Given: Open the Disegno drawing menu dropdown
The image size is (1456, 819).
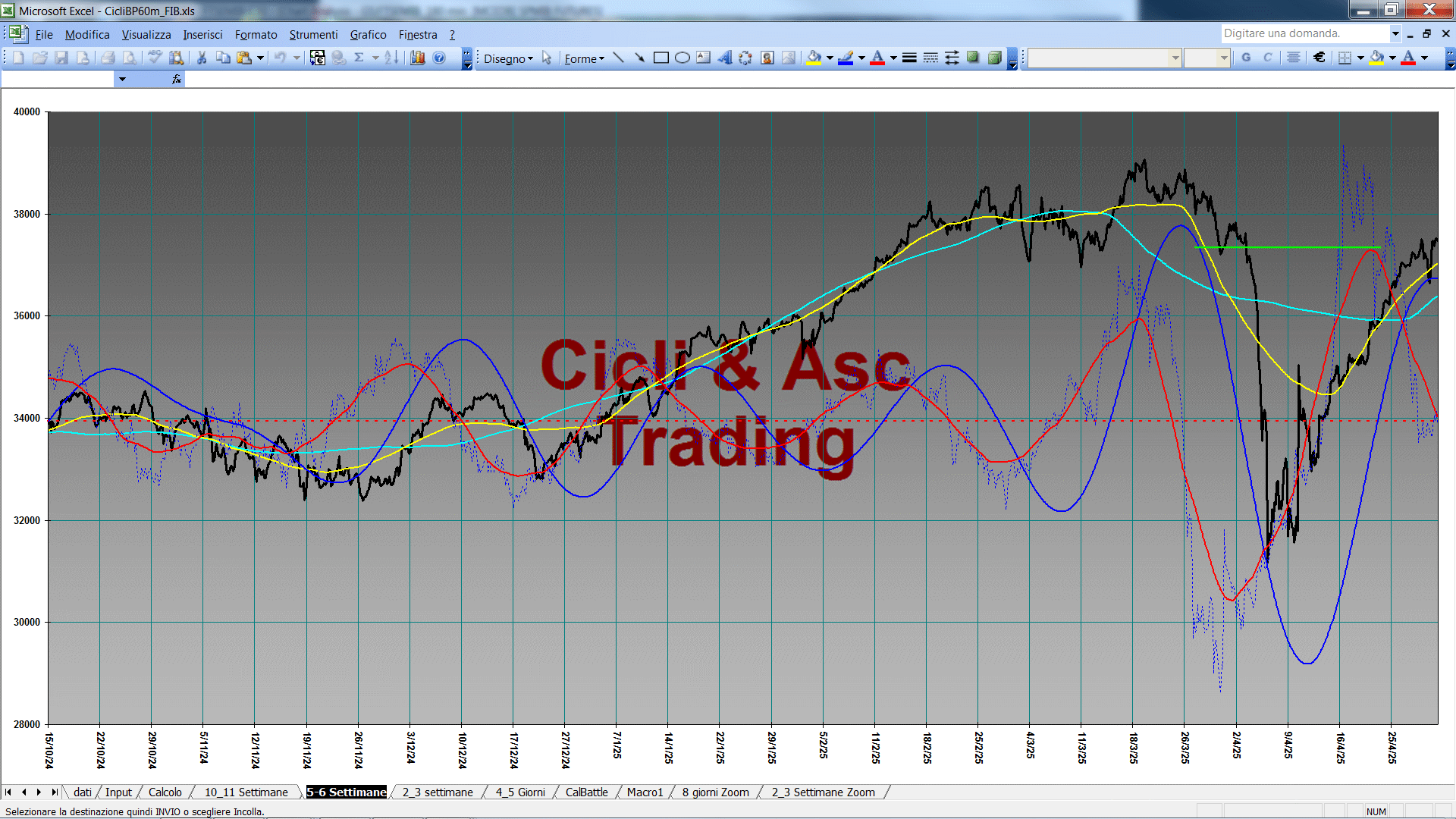Looking at the screenshot, I should tap(508, 58).
